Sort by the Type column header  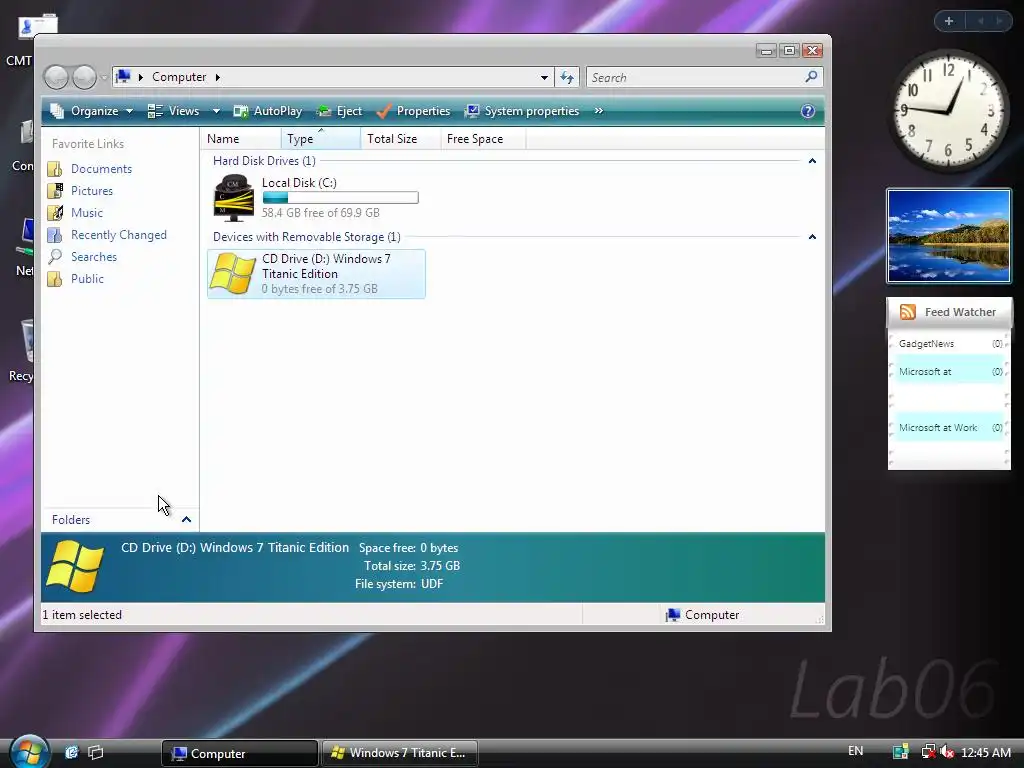click(x=321, y=138)
